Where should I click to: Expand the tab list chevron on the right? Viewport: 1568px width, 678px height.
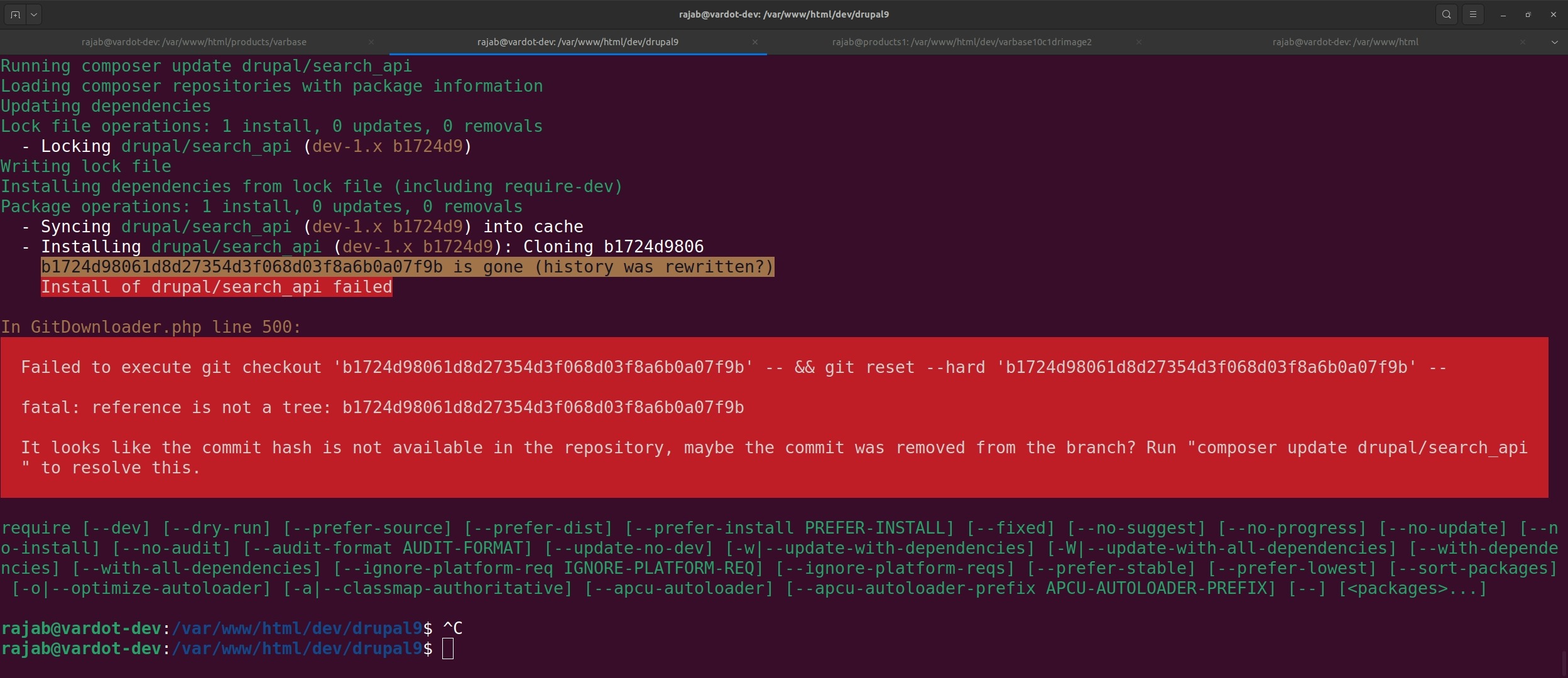[1555, 42]
